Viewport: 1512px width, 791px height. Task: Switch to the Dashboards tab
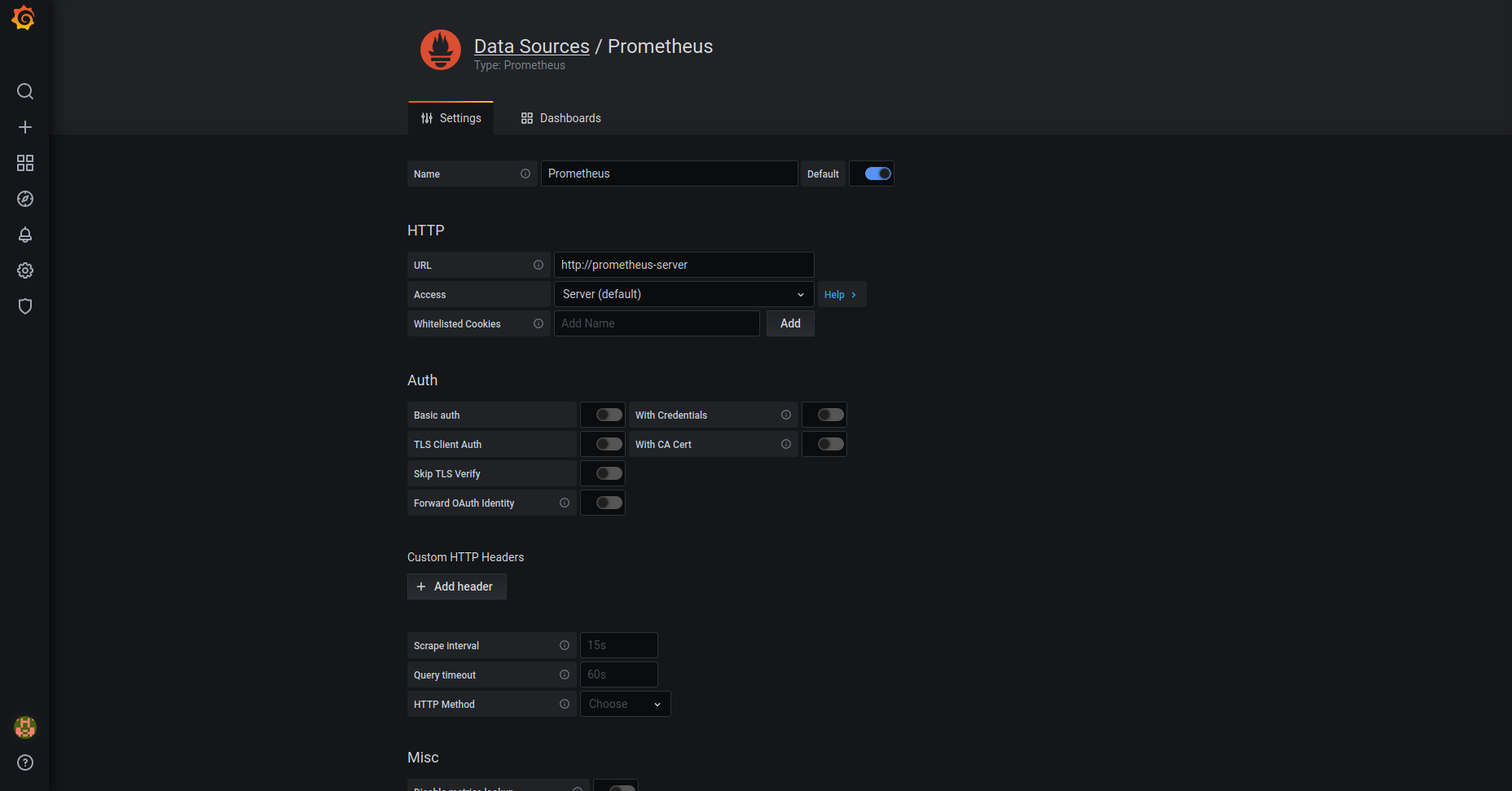tap(560, 118)
